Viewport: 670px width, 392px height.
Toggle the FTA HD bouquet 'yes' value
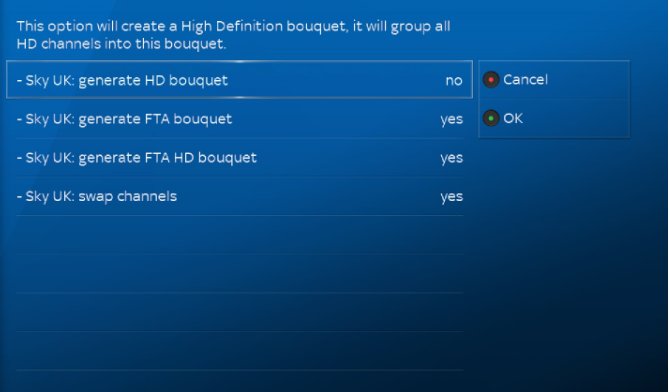(452, 158)
